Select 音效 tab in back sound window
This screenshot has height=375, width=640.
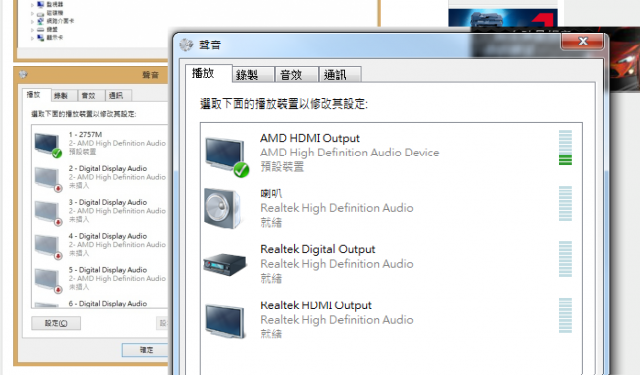[x=91, y=95]
